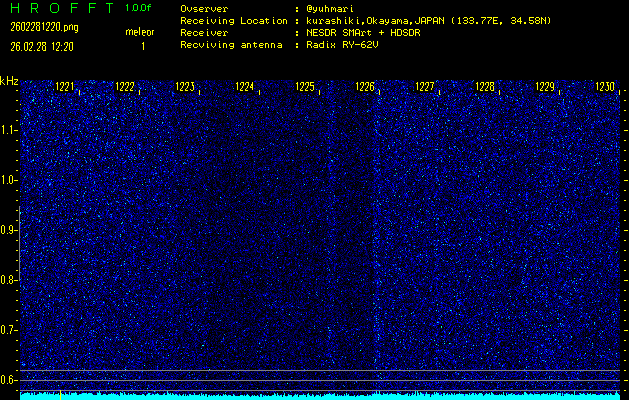
Task: Select the version label 1.00f
Action: pyautogui.click(x=138, y=8)
